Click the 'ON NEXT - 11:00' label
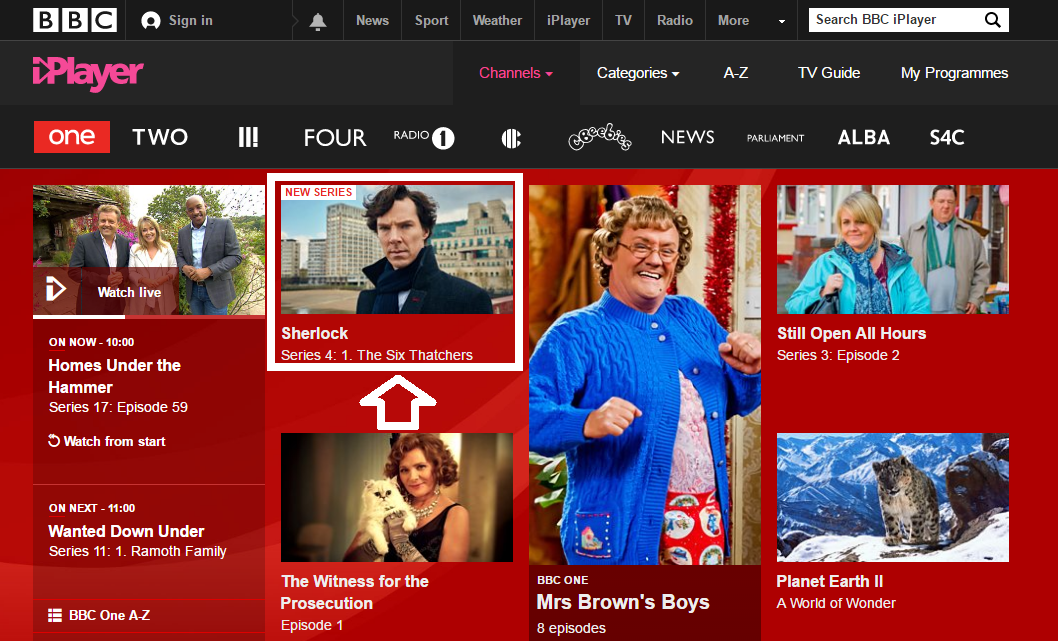This screenshot has width=1058, height=641. click(92, 508)
